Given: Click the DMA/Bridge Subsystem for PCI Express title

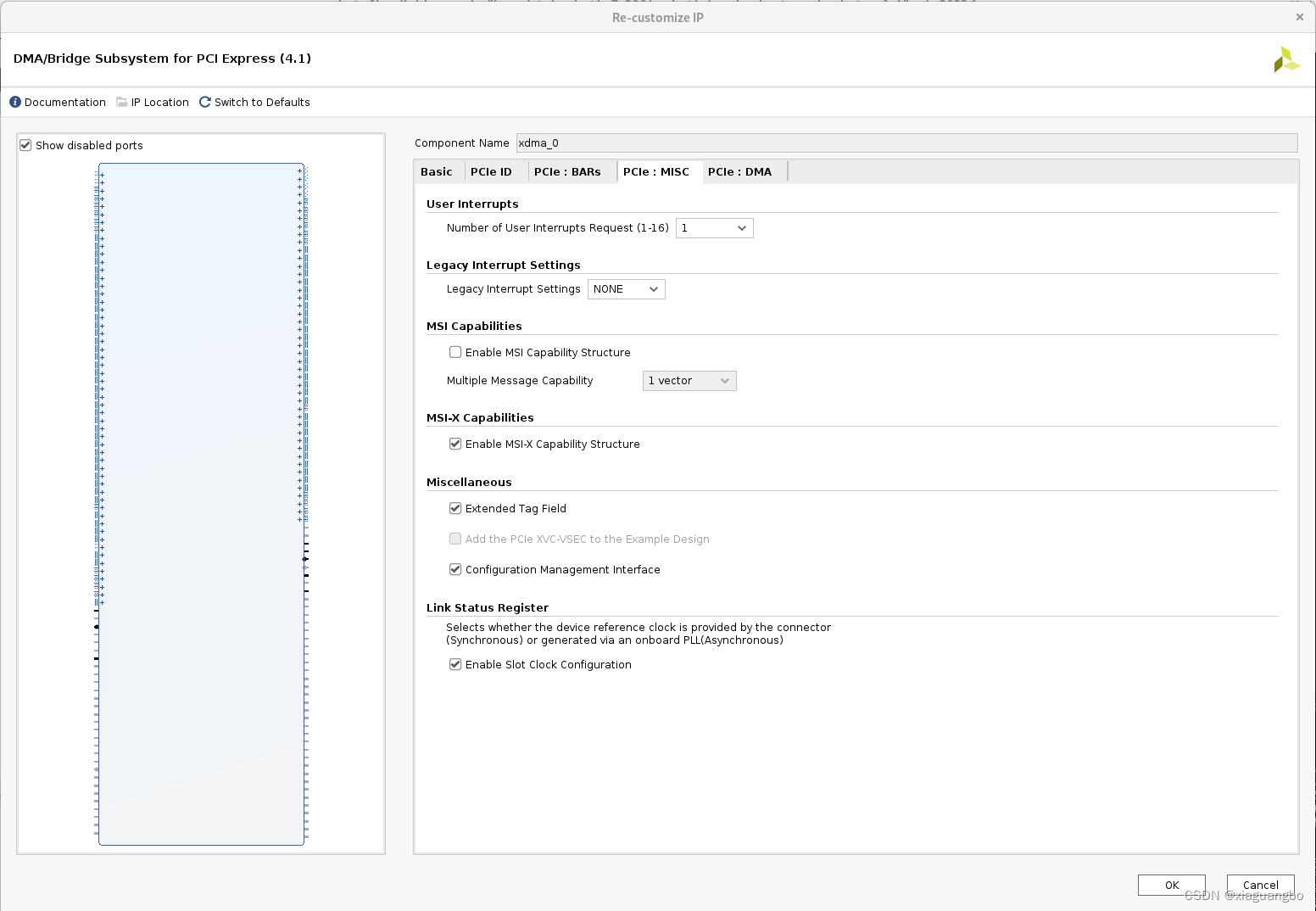Looking at the screenshot, I should coord(162,59).
